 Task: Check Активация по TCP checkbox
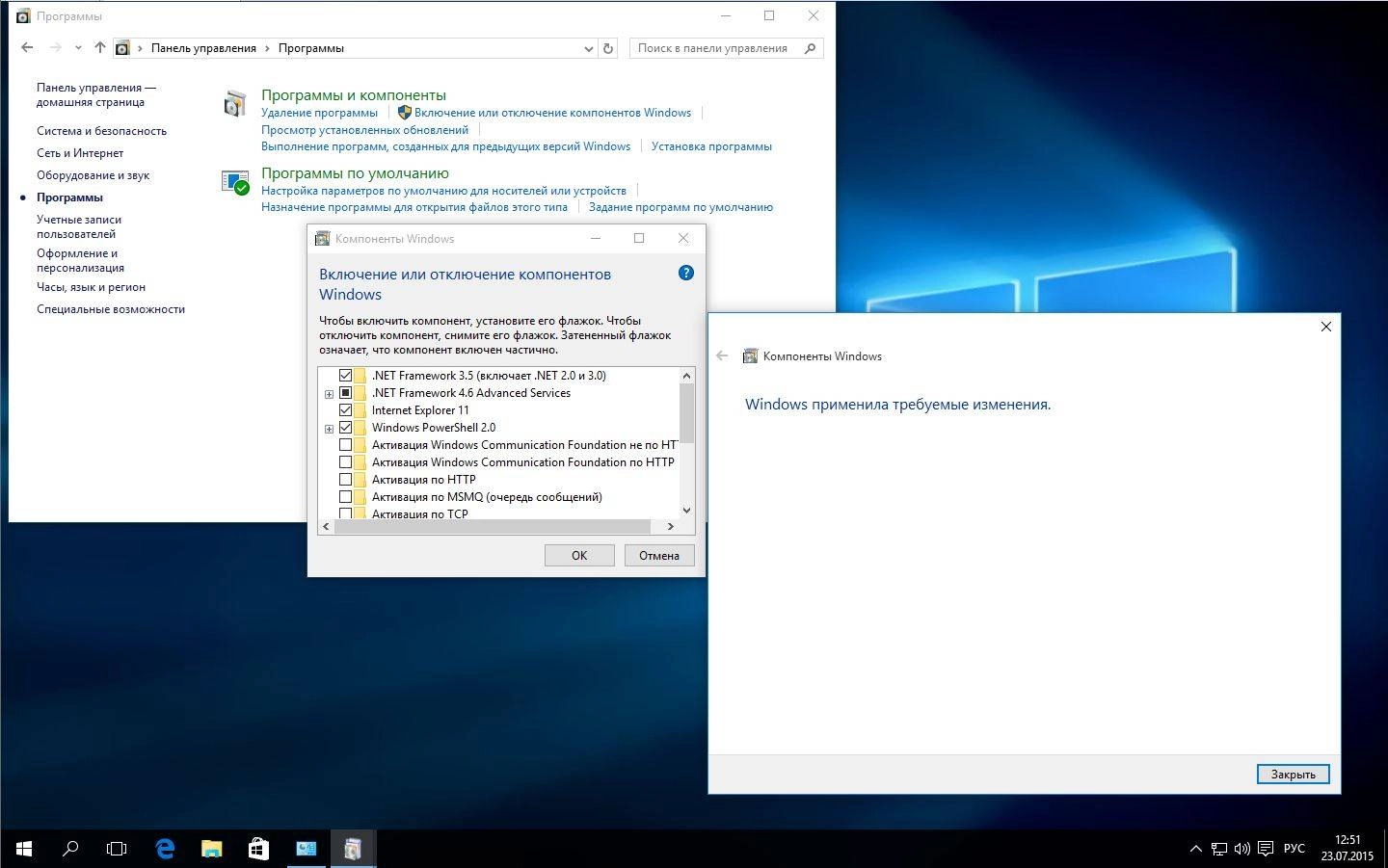coord(345,513)
